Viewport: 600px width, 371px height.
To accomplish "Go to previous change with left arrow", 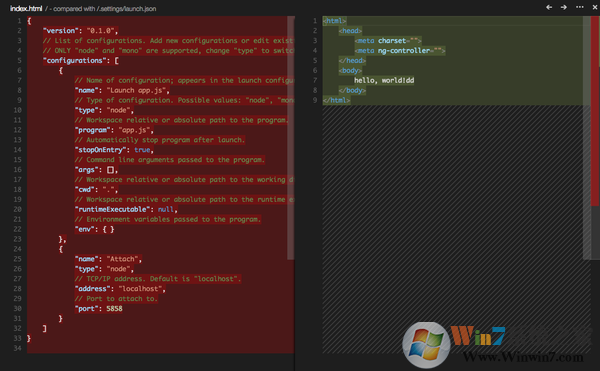I will click(549, 7).
